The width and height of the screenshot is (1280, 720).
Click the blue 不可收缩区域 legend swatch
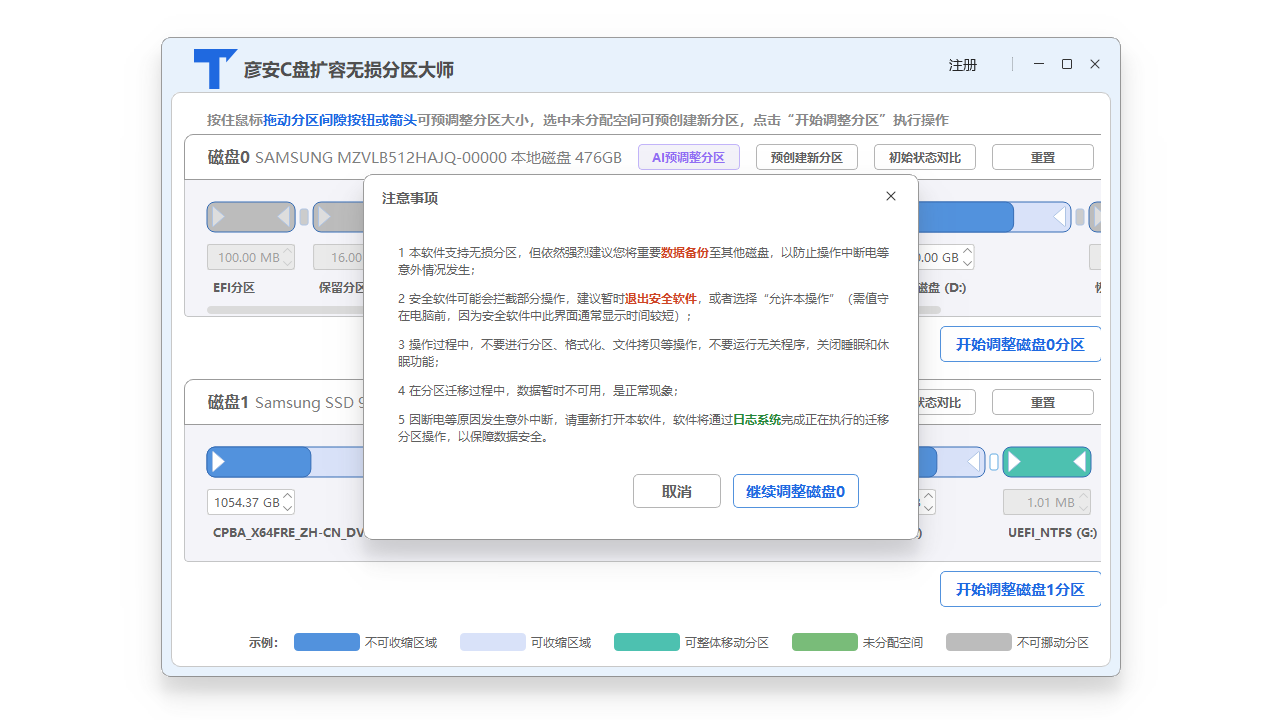327,642
